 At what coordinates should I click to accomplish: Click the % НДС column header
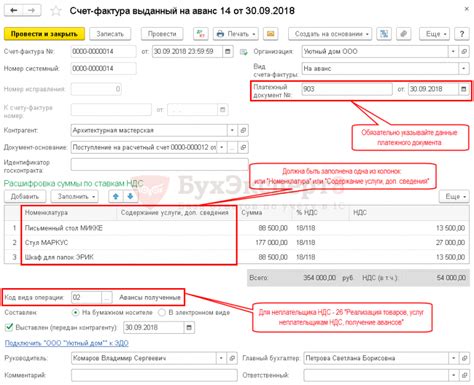pos(320,213)
